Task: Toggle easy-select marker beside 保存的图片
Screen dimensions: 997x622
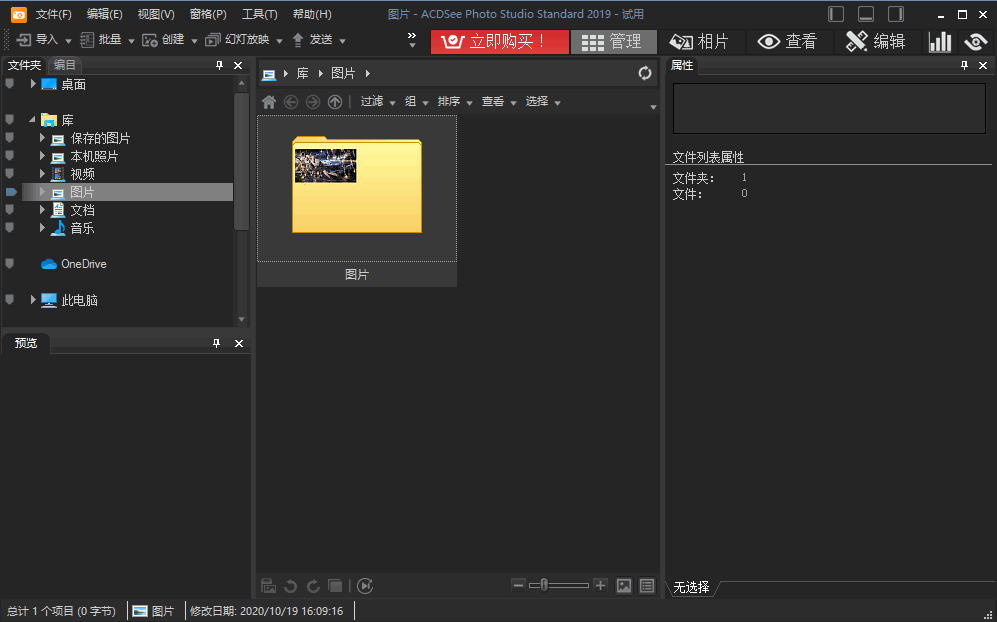Action: coord(10,138)
